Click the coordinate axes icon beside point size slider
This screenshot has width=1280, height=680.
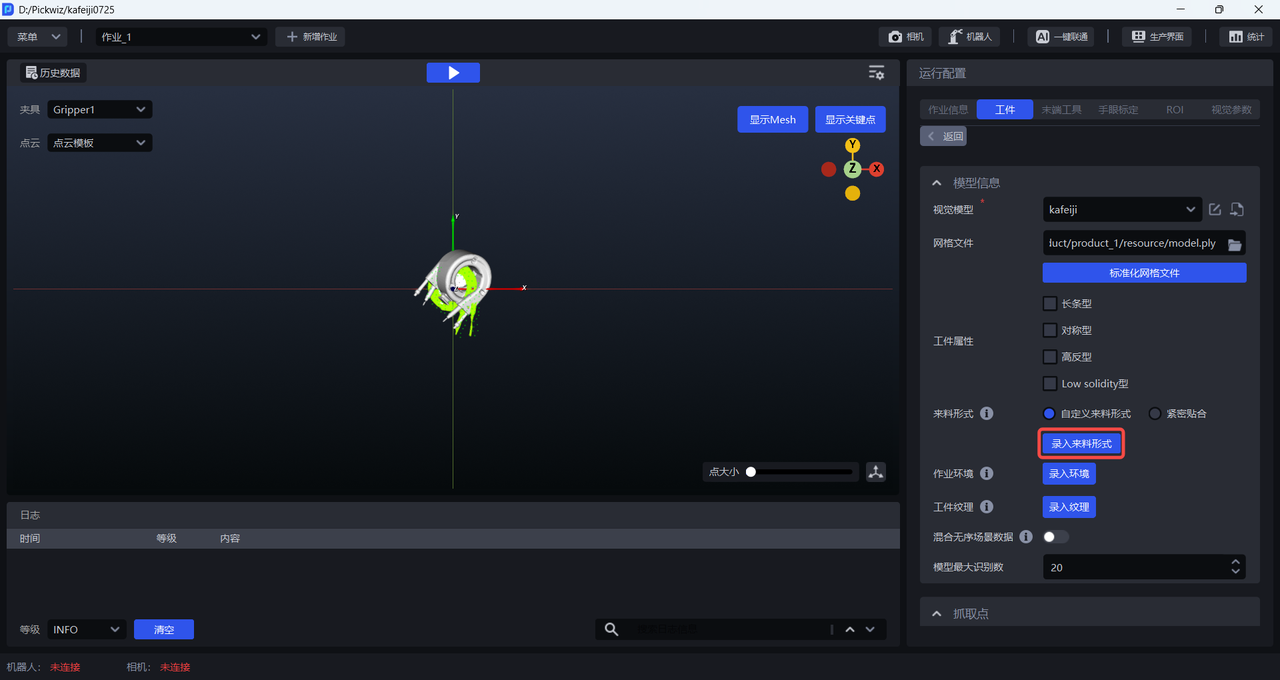coord(876,472)
